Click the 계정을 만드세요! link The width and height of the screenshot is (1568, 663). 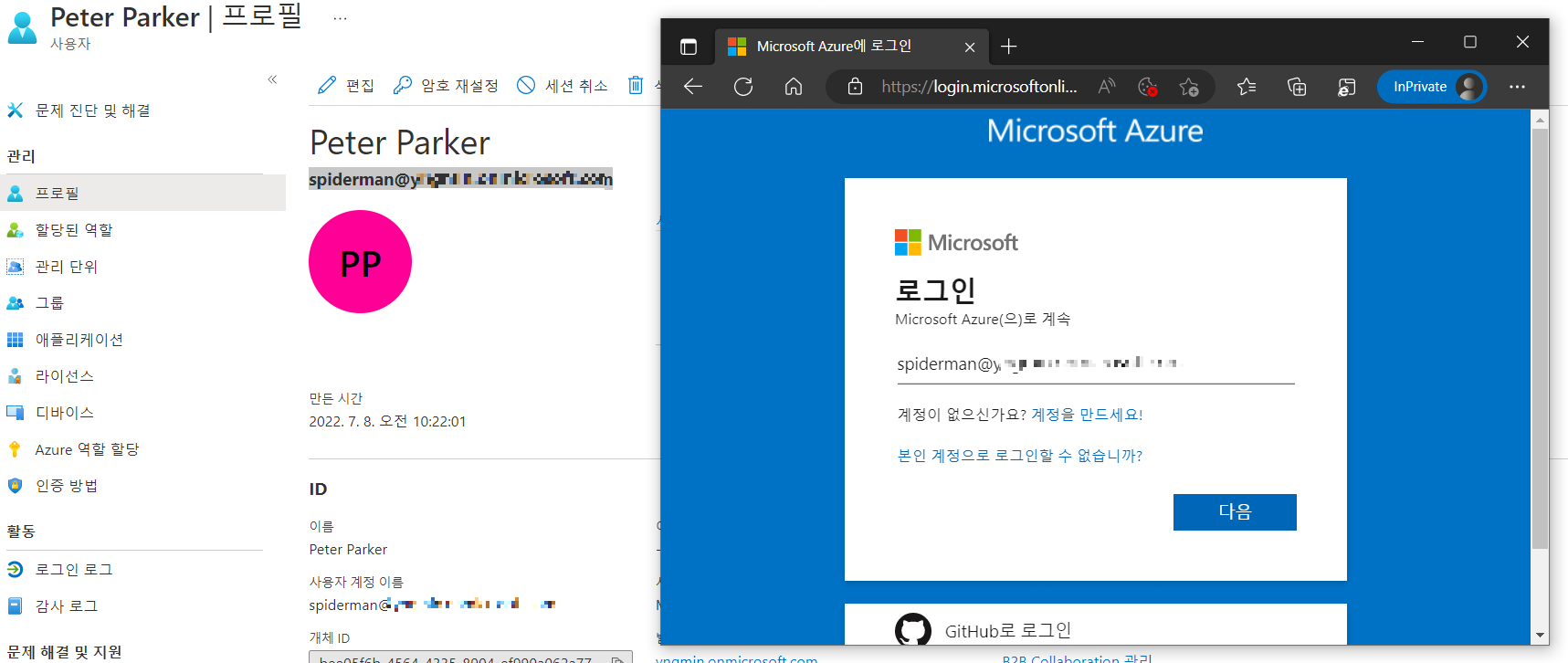pyautogui.click(x=1087, y=415)
